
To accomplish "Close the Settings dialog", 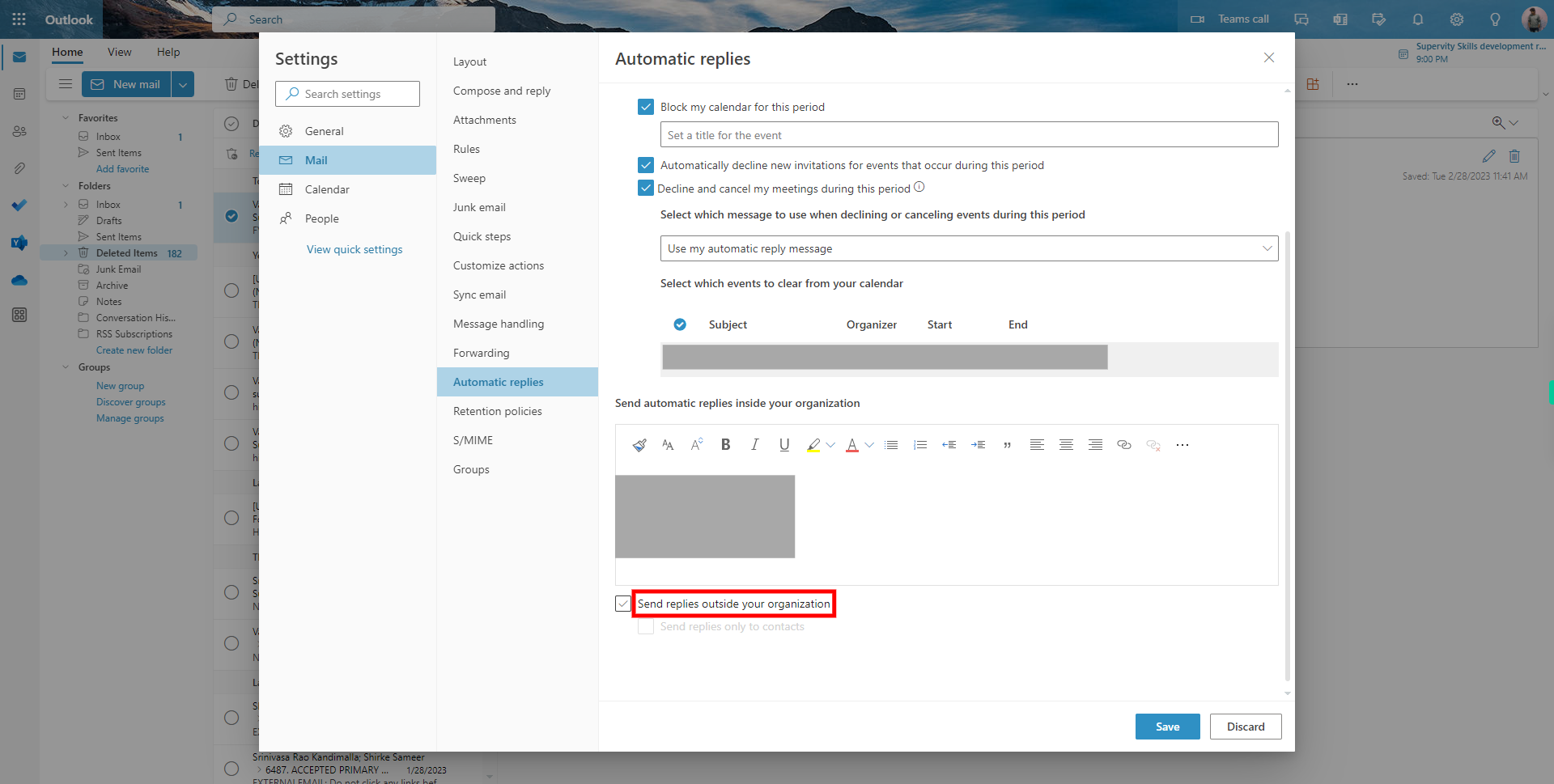I will (1269, 57).
